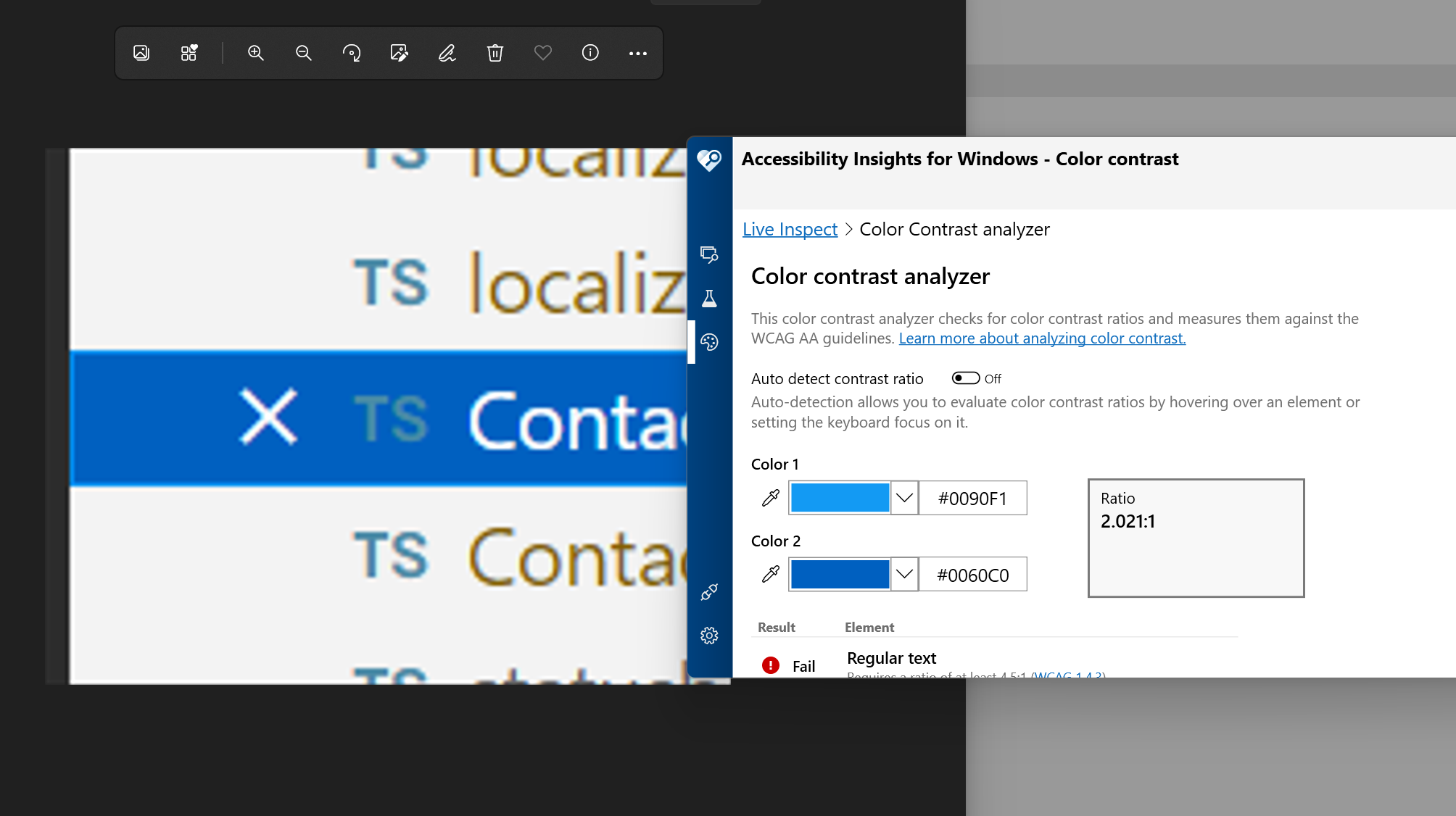Mark the photo as favorite with the heart
This screenshot has height=816, width=1456.
tap(543, 53)
